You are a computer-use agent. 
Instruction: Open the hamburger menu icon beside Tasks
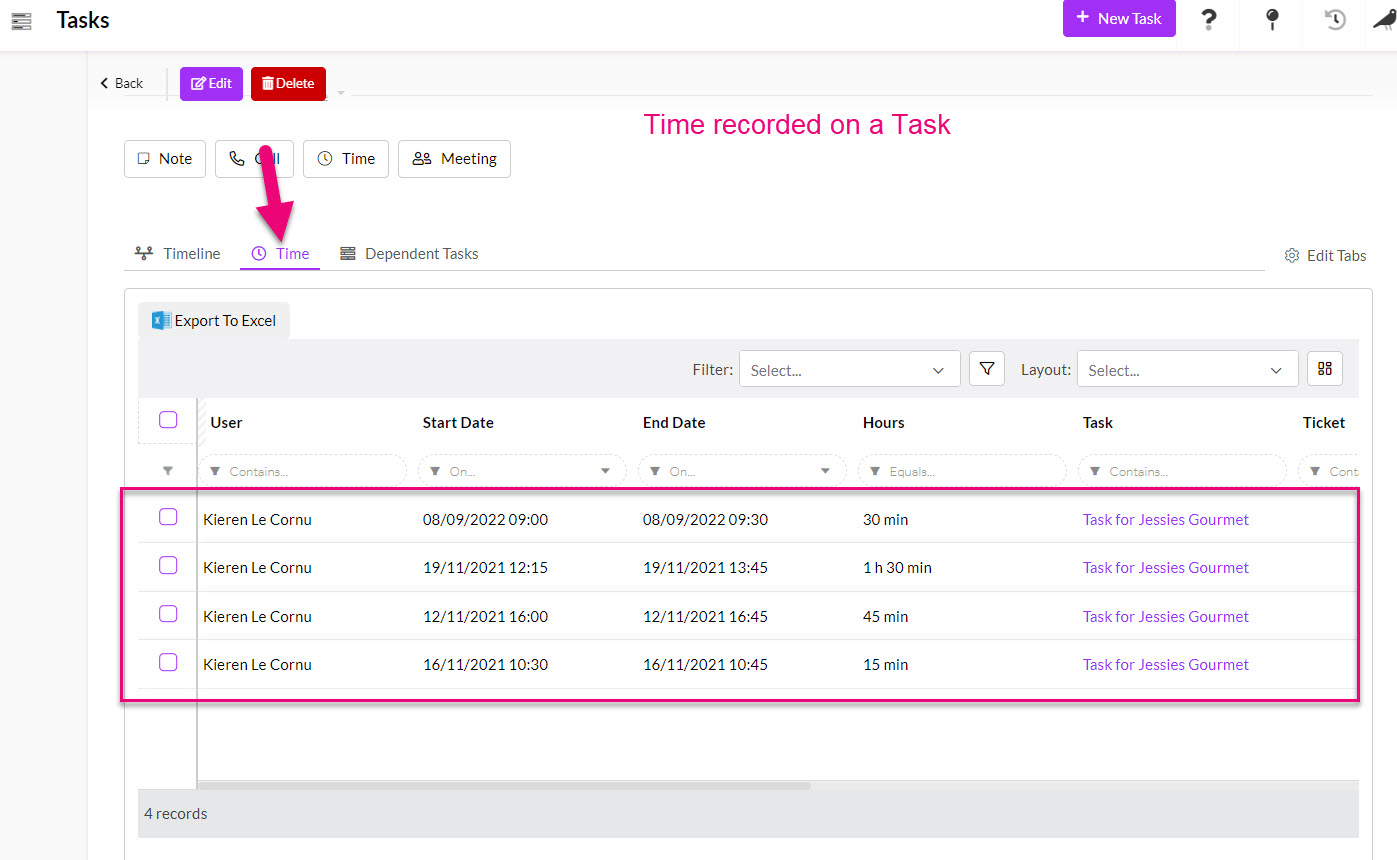[21, 20]
